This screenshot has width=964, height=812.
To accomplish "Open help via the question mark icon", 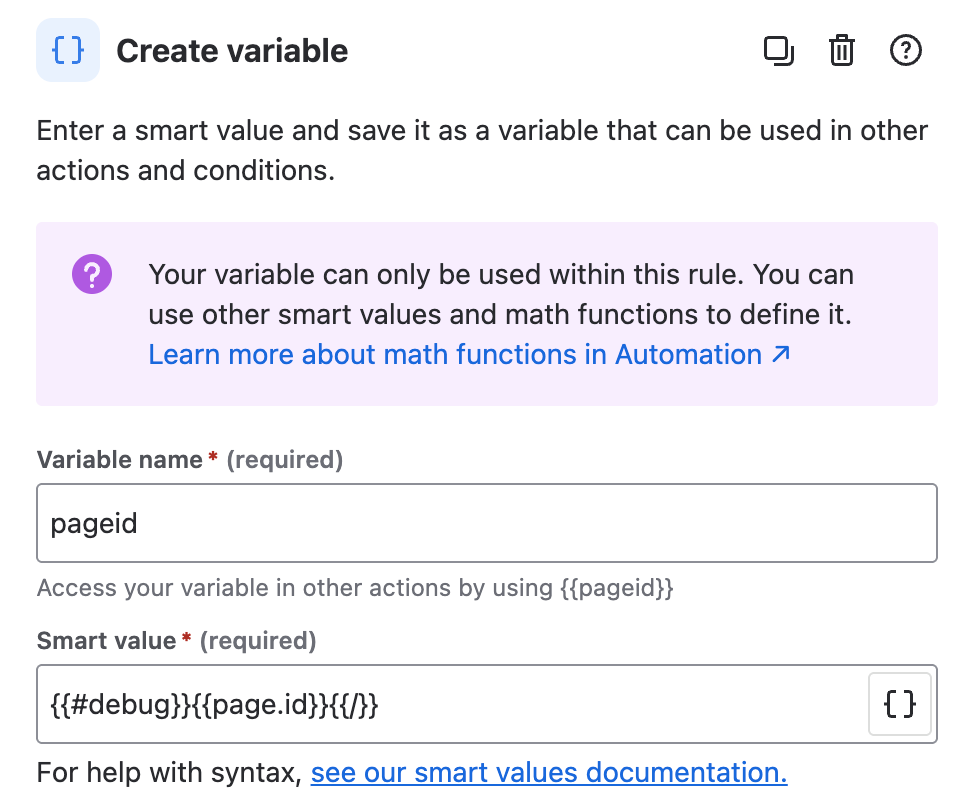I will coord(906,50).
